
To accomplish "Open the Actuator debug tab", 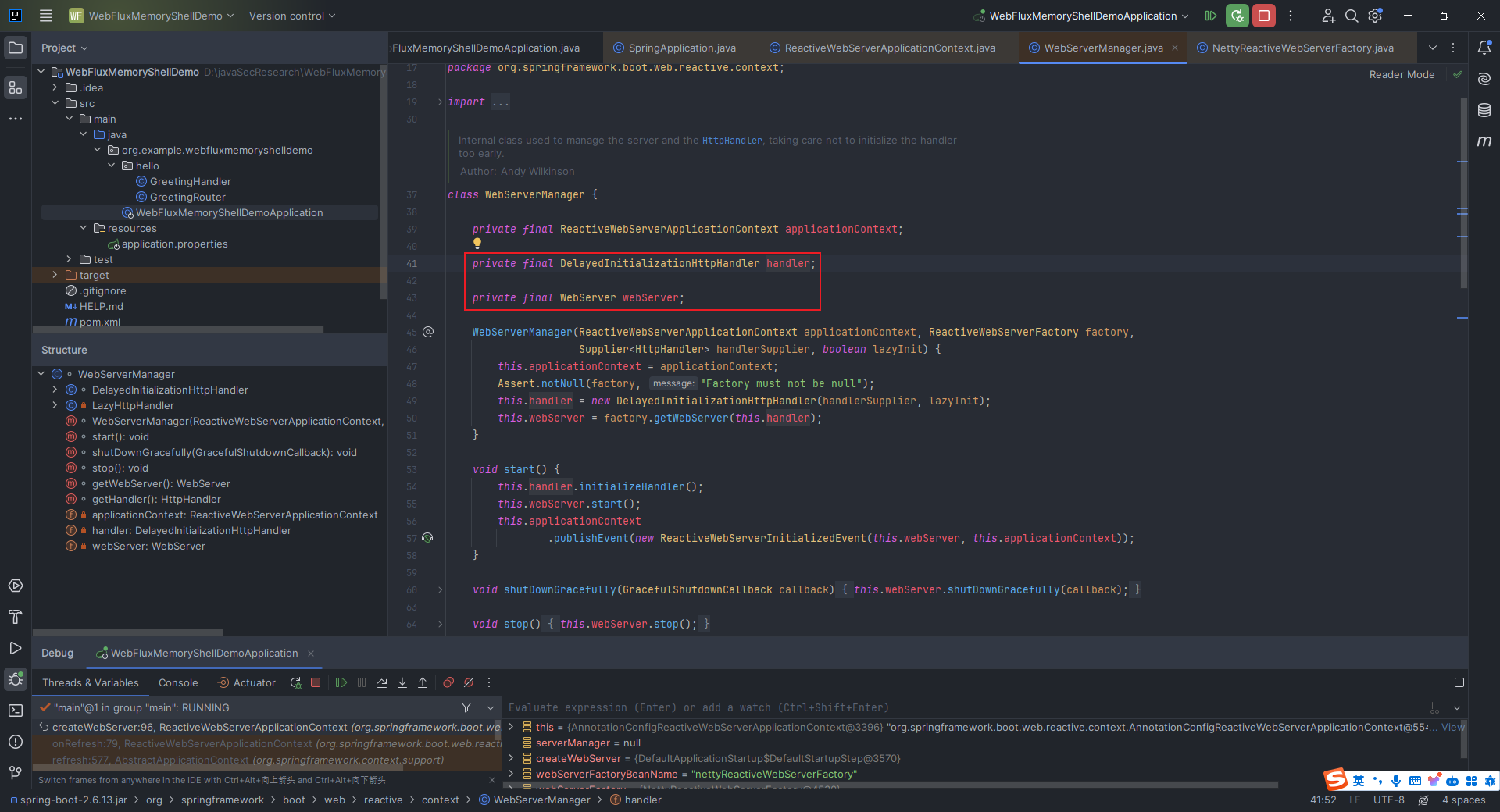I will (x=246, y=682).
